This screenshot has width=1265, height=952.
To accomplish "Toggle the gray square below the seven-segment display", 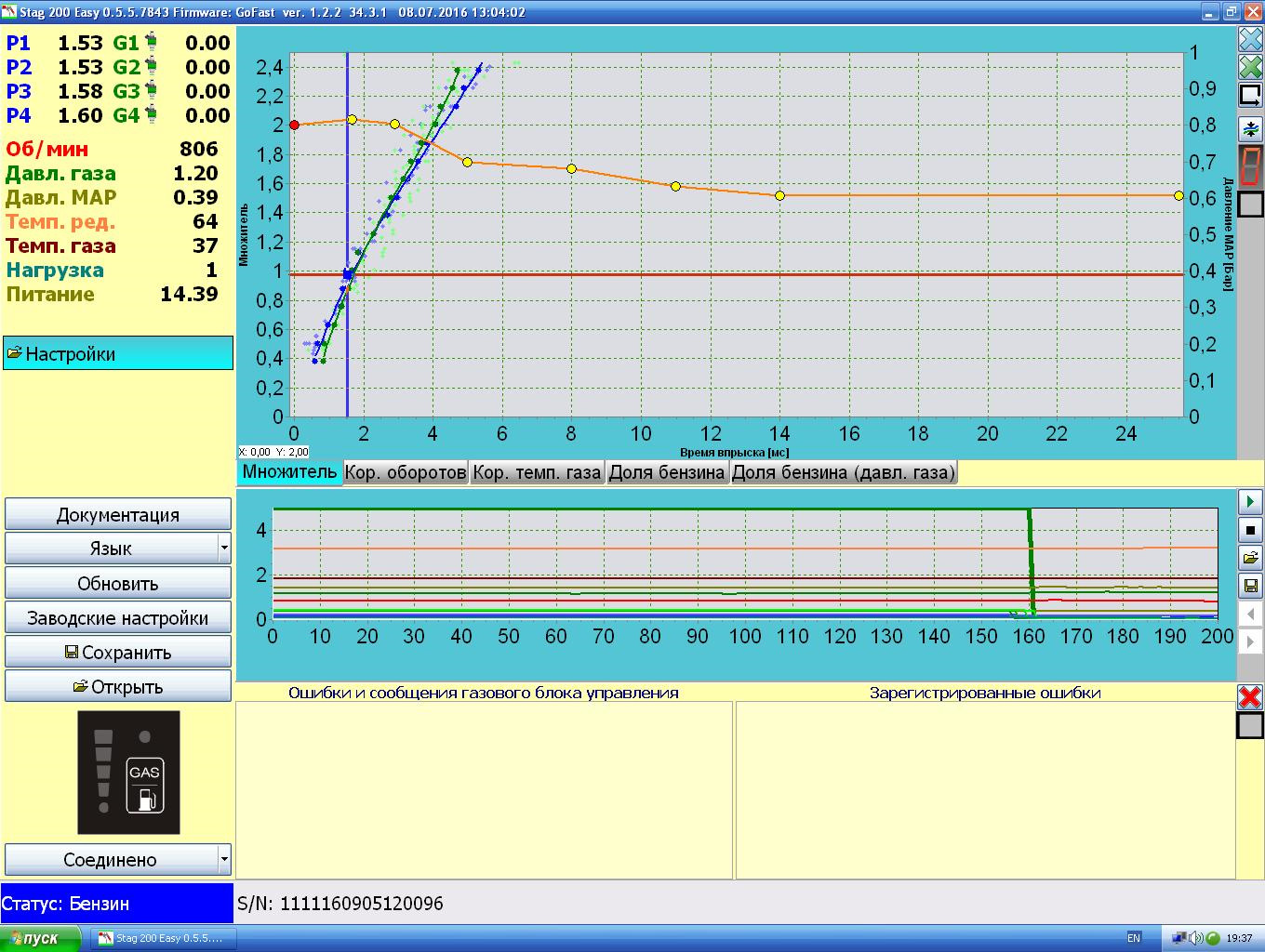I will coord(1250,204).
